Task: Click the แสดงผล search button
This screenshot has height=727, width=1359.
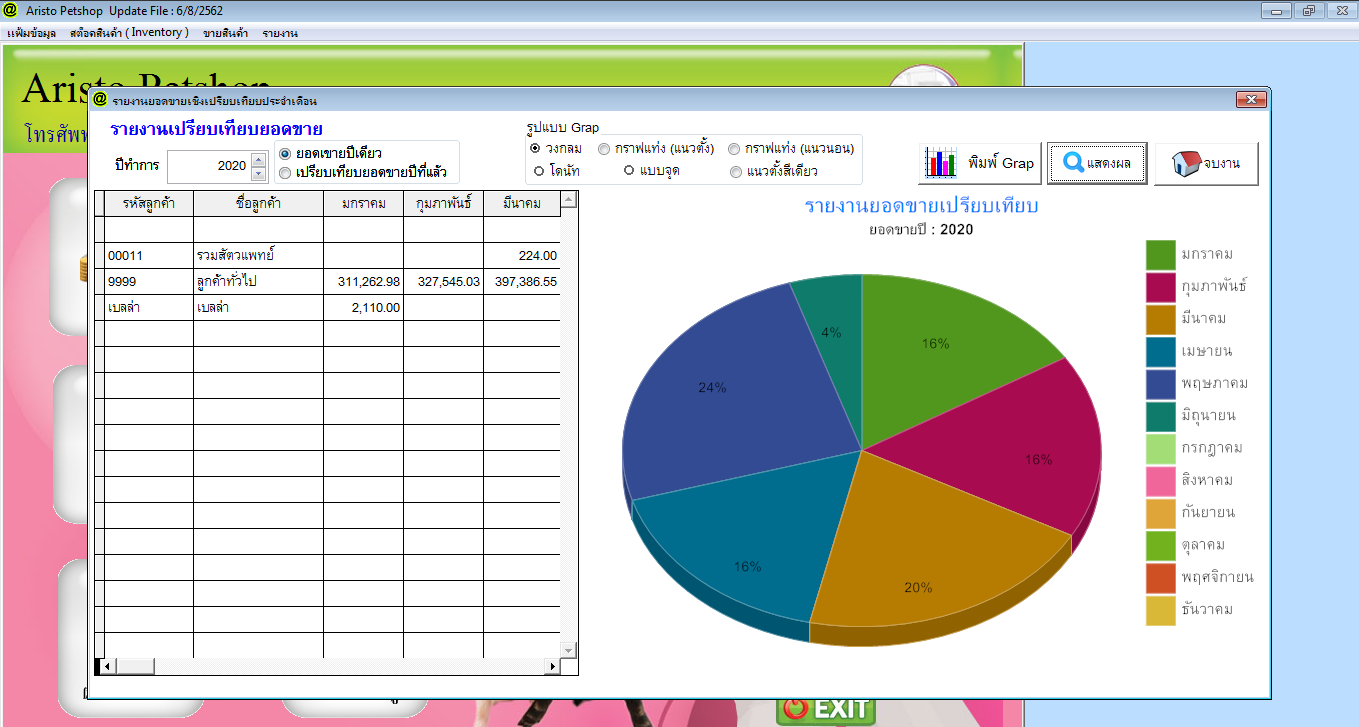Action: [x=1097, y=163]
